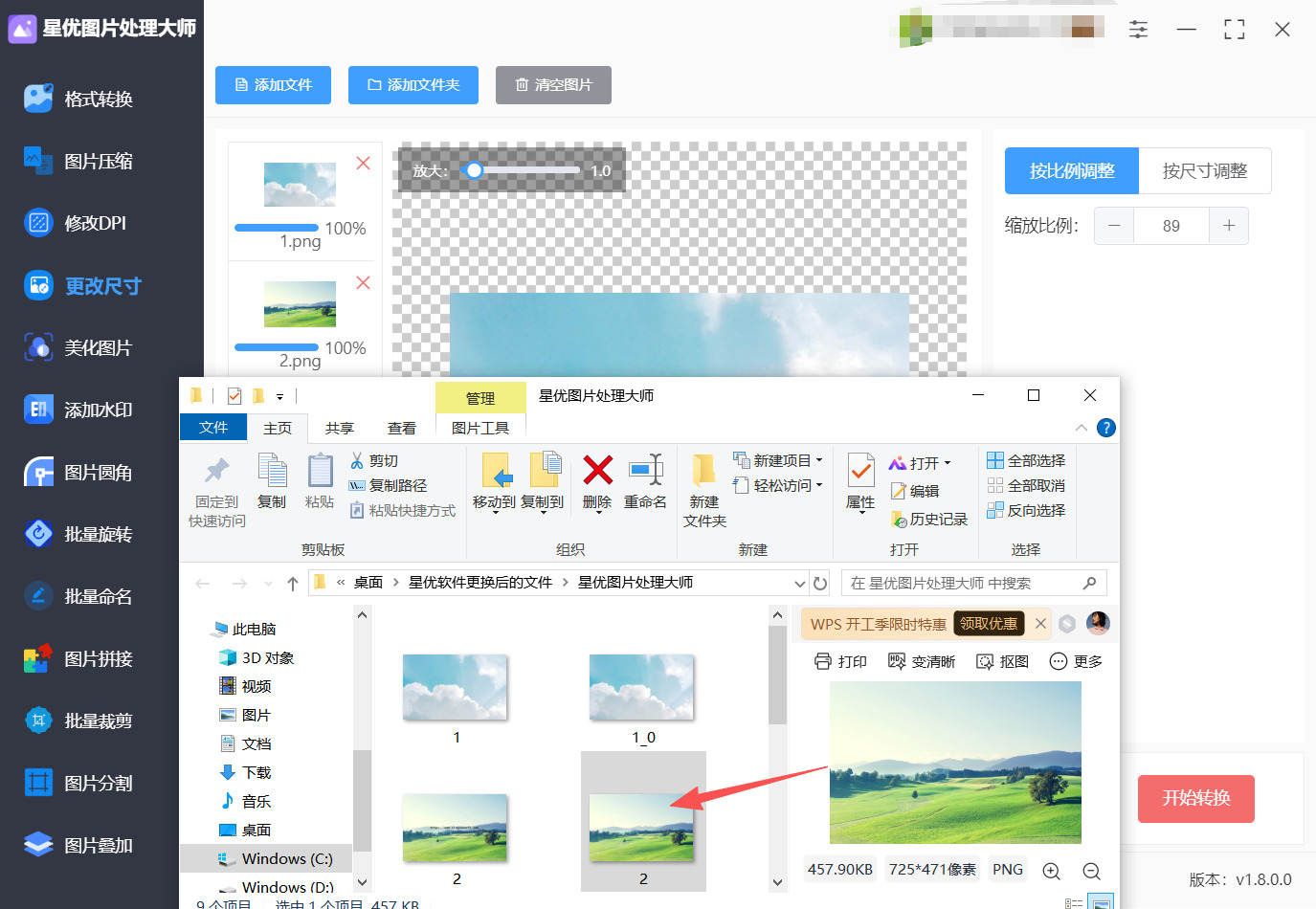Select 添加水印 in the sidebar
The height and width of the screenshot is (909, 1316).
[80, 410]
